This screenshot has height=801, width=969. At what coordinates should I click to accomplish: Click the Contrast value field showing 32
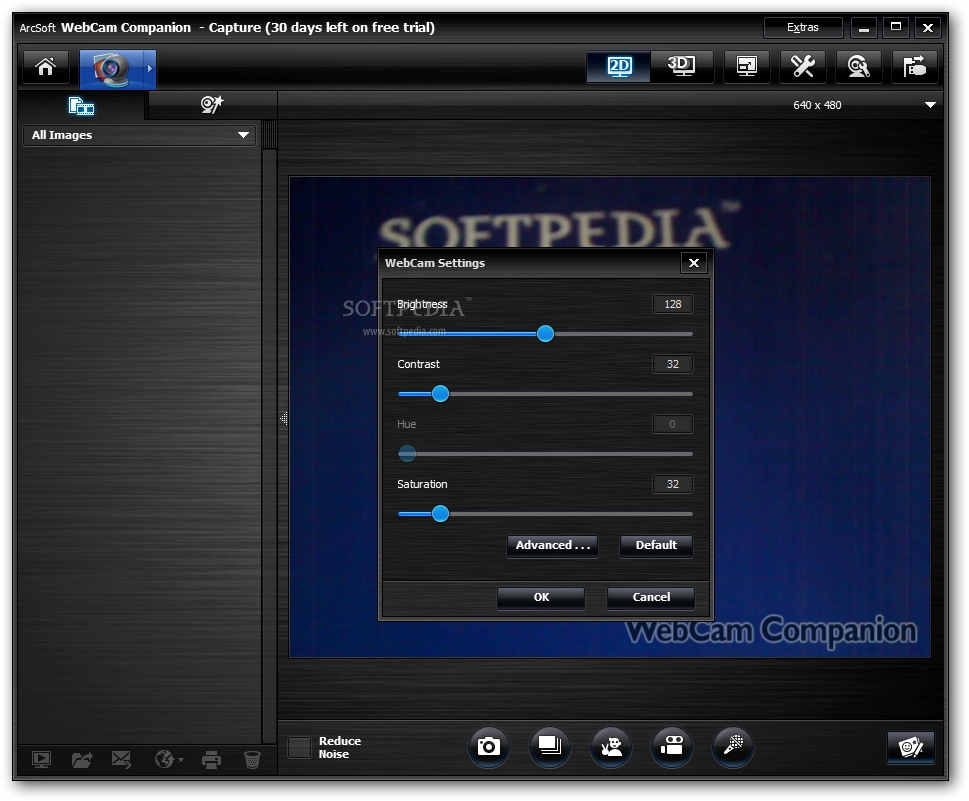point(672,364)
